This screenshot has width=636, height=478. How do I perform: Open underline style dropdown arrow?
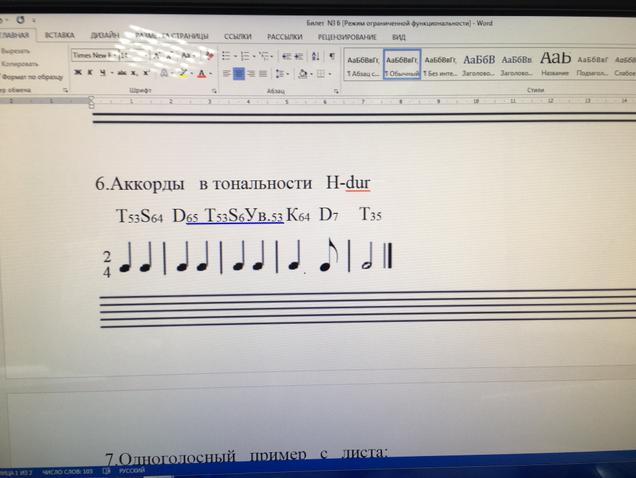[x=111, y=73]
